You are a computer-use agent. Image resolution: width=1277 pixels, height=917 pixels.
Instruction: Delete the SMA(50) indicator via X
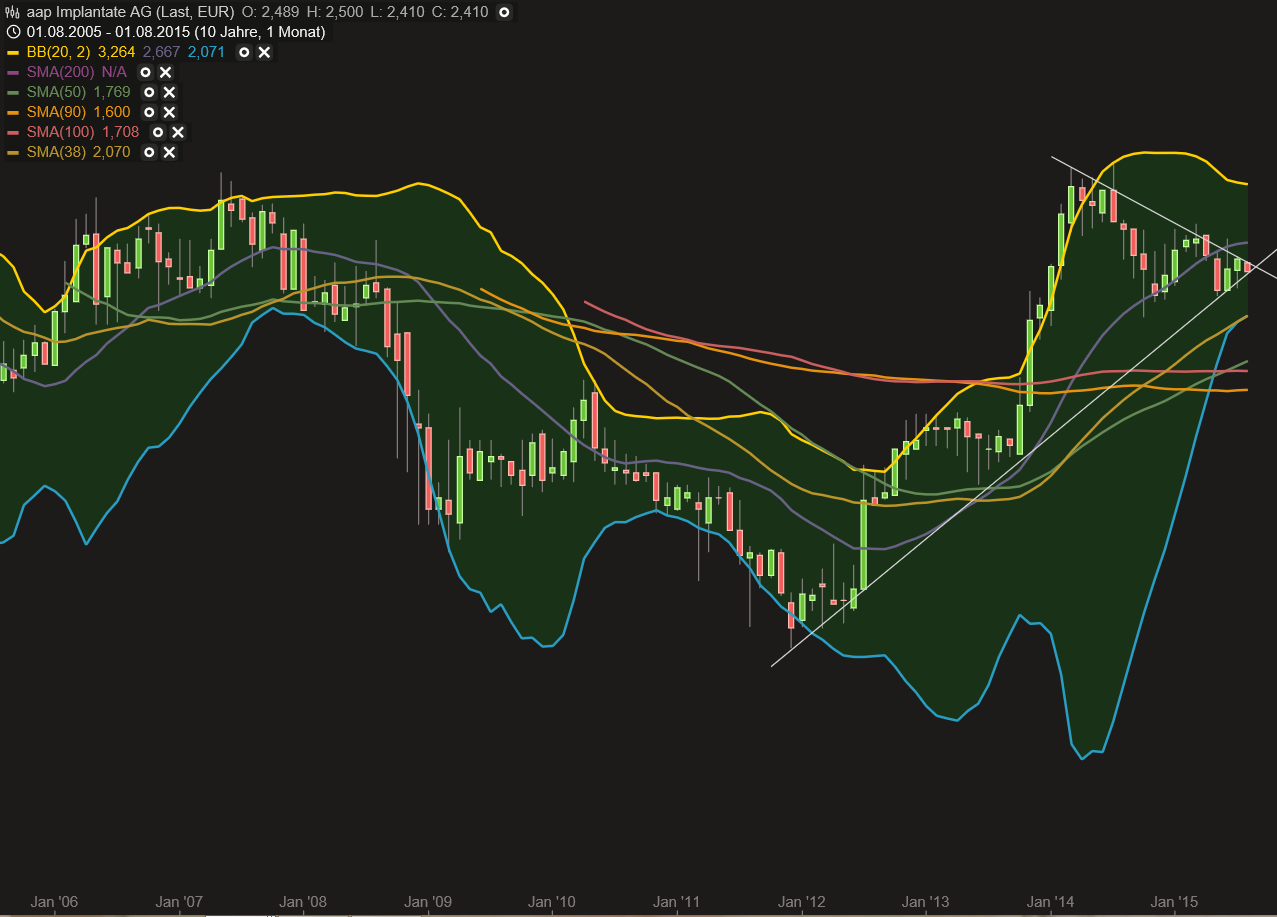(170, 92)
